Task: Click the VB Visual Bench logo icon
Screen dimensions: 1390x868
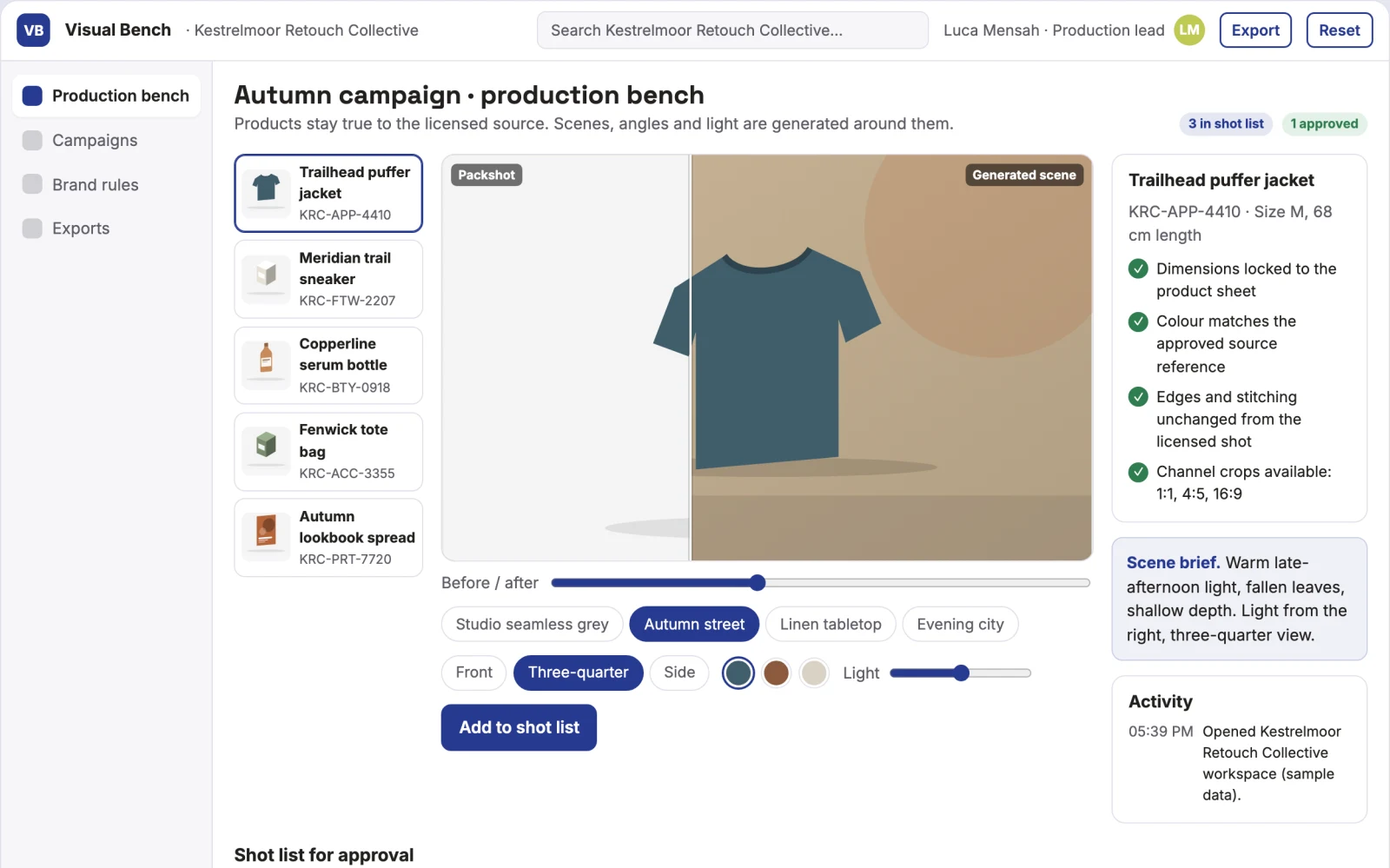Action: pyautogui.click(x=33, y=30)
